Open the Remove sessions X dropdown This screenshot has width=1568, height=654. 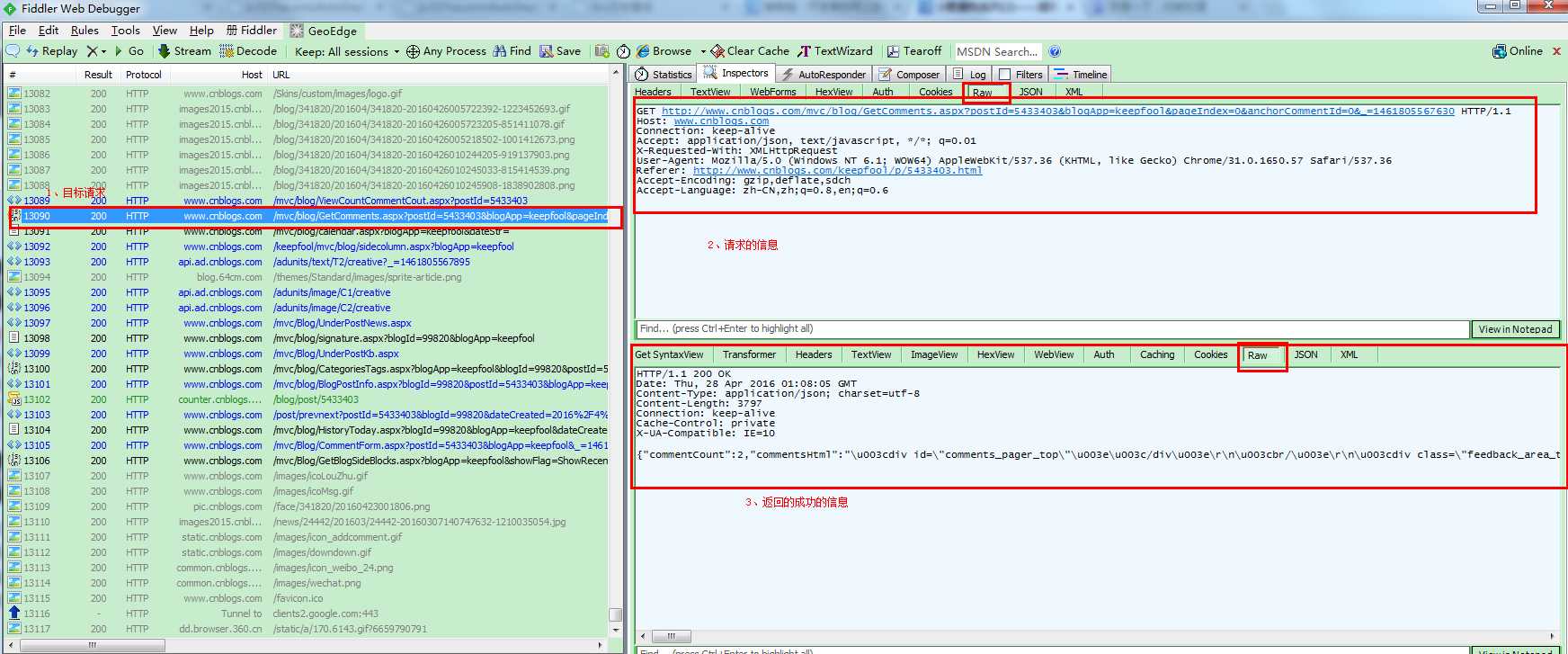(x=96, y=51)
